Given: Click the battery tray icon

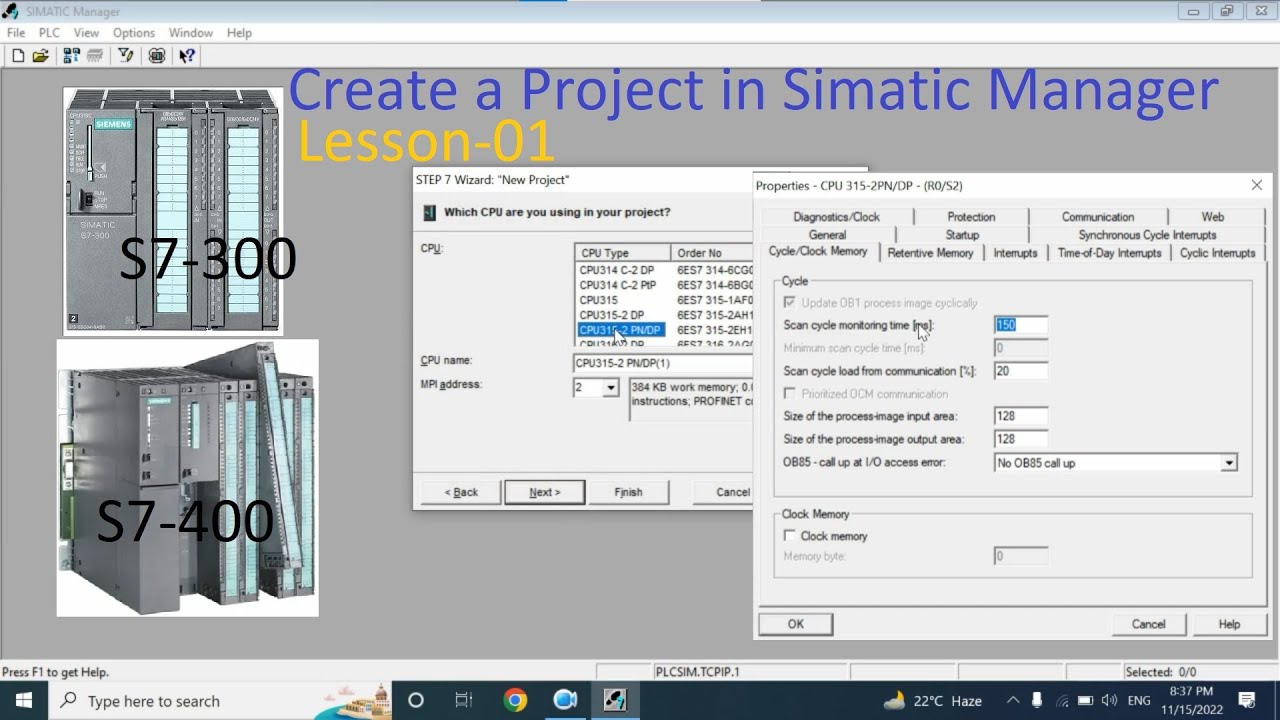Looking at the screenshot, I should click(1087, 701).
